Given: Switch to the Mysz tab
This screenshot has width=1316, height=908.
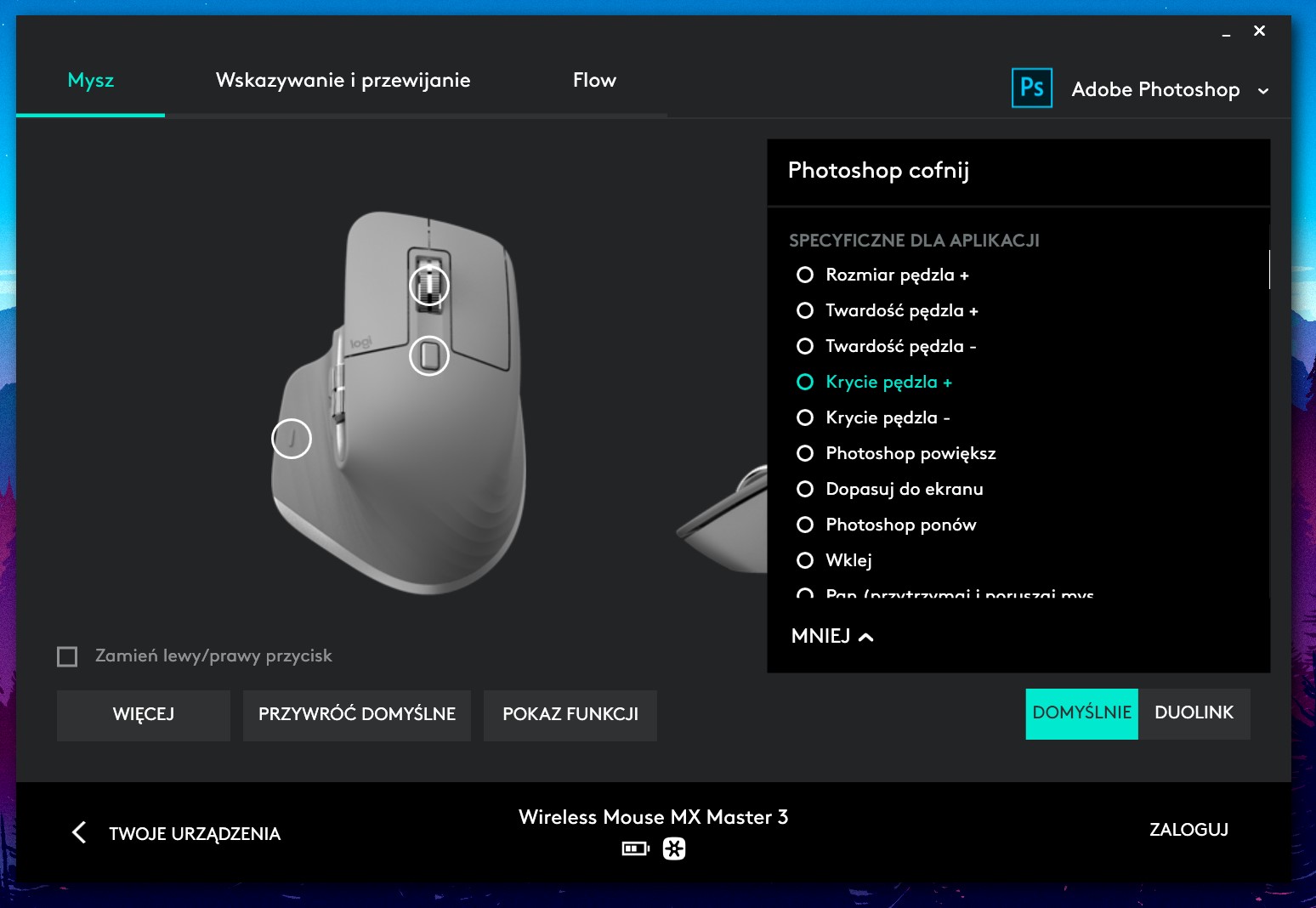Looking at the screenshot, I should click(x=90, y=80).
